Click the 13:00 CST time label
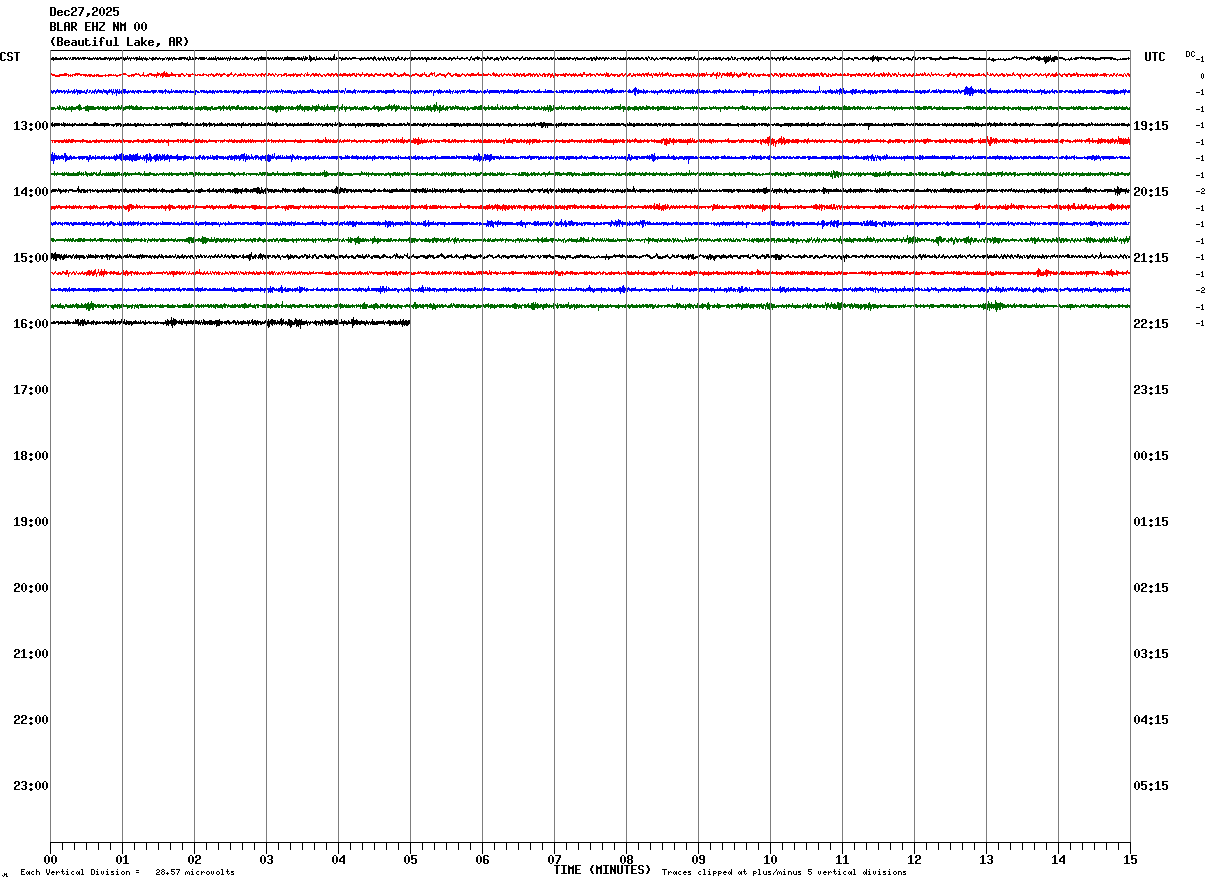 click(x=31, y=126)
